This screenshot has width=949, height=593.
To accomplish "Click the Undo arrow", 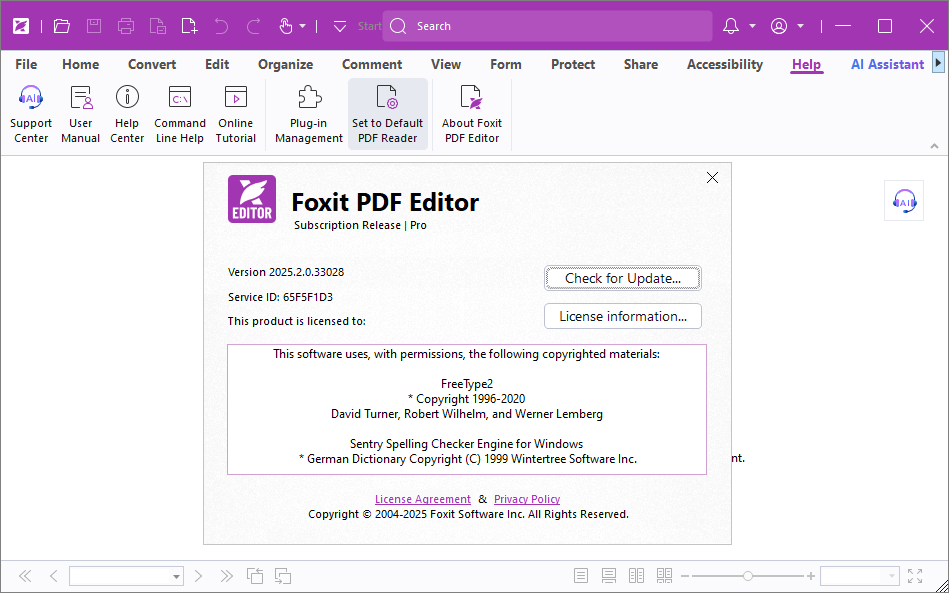I will coord(222,26).
